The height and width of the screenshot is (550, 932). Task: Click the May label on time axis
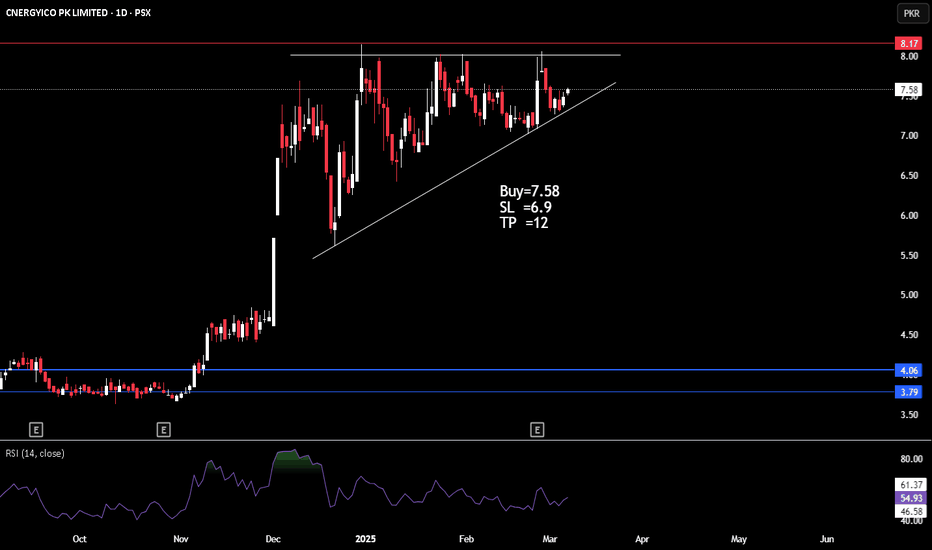(739, 539)
